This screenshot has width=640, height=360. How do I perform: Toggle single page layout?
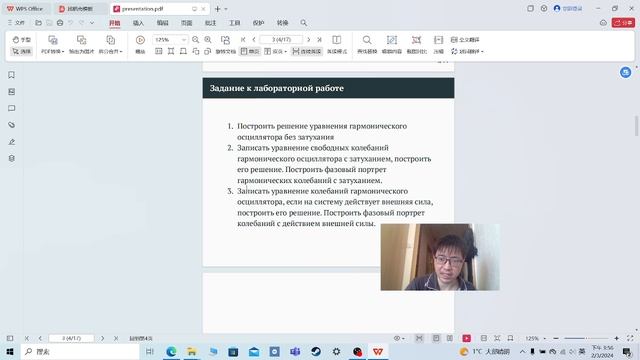250,51
